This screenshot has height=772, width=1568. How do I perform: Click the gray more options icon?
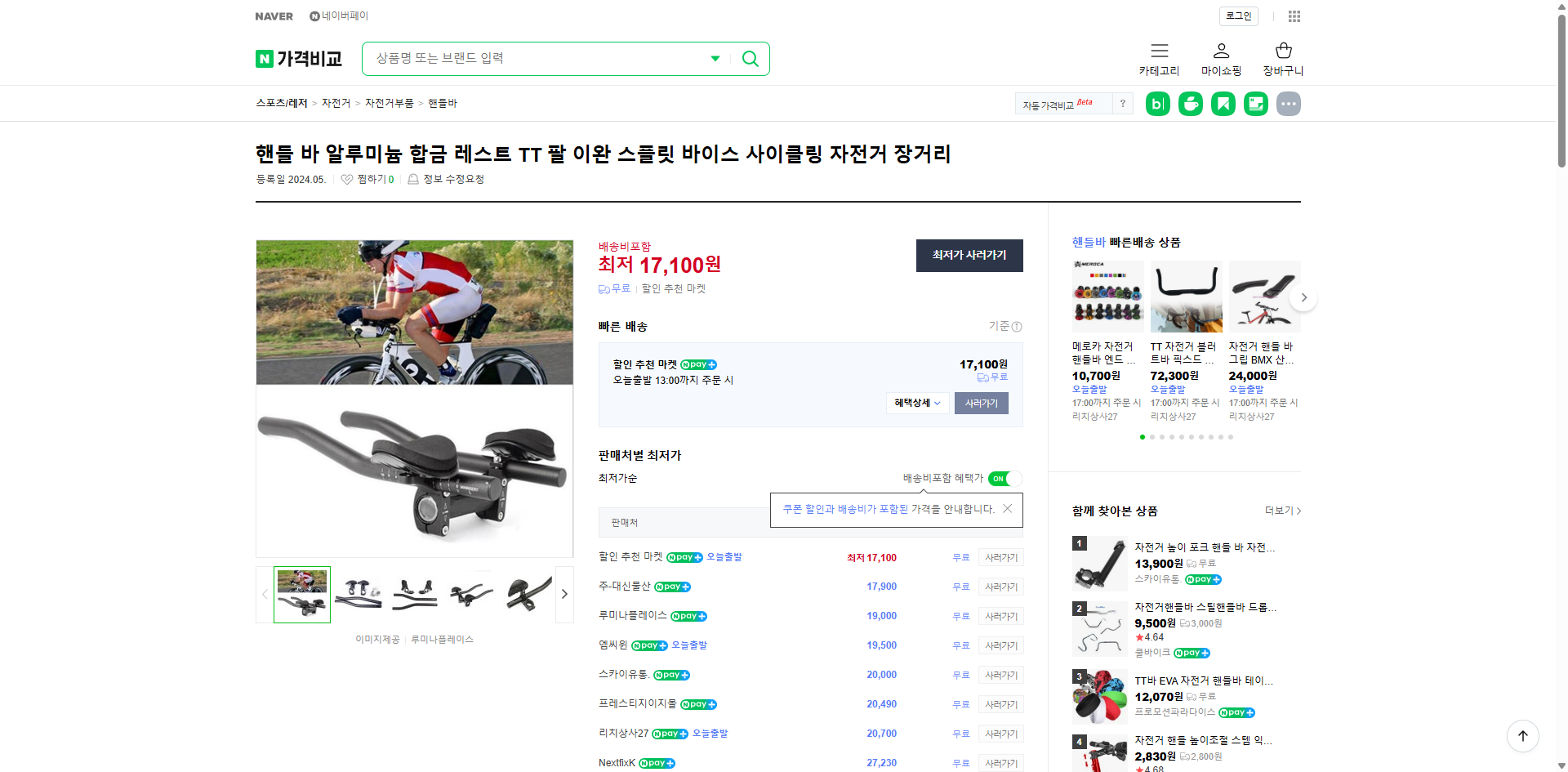click(x=1288, y=103)
